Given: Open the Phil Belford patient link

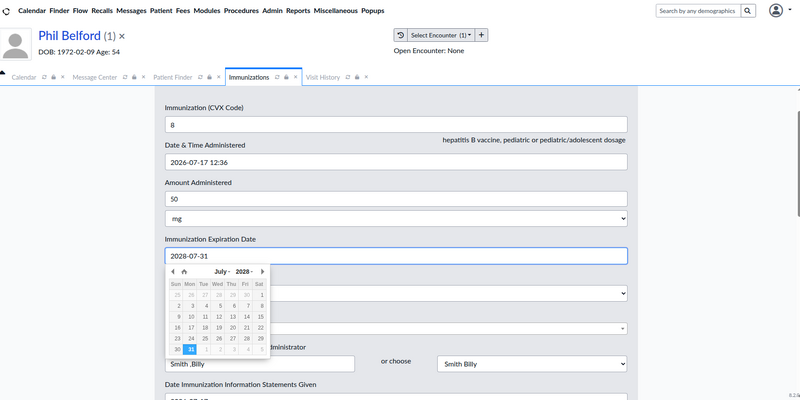Looking at the screenshot, I should pos(69,36).
